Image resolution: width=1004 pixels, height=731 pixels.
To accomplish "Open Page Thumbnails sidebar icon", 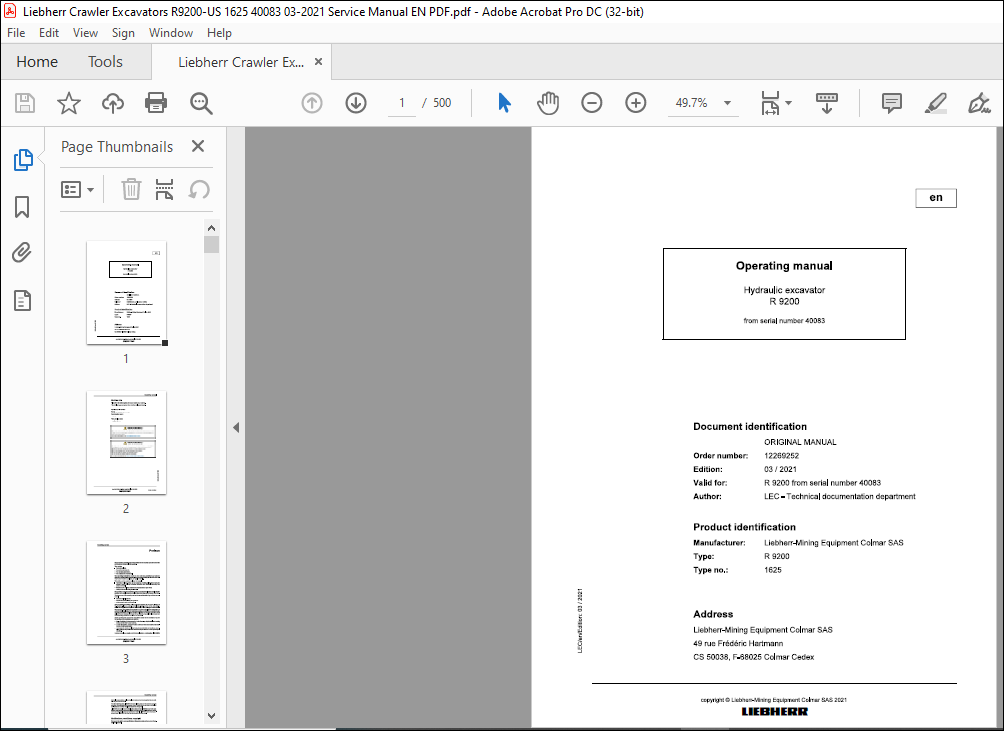I will tap(23, 159).
